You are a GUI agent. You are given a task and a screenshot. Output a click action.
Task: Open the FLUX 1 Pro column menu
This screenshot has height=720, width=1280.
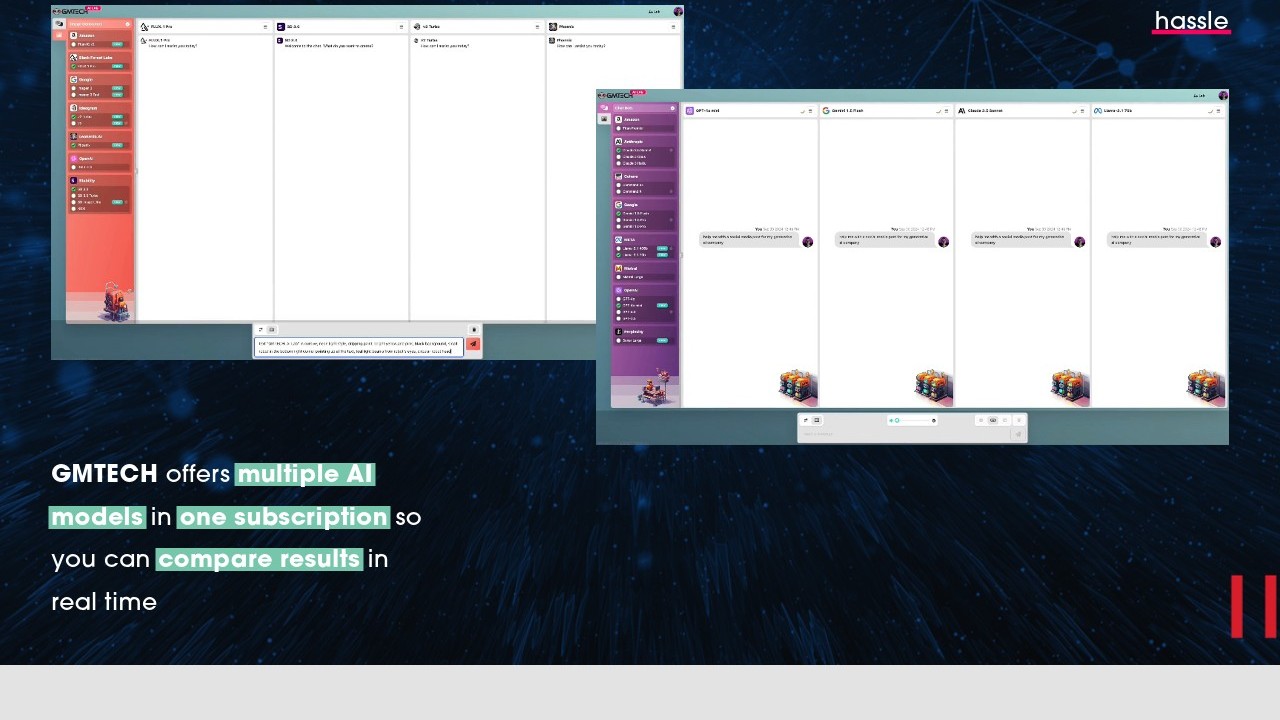point(265,27)
